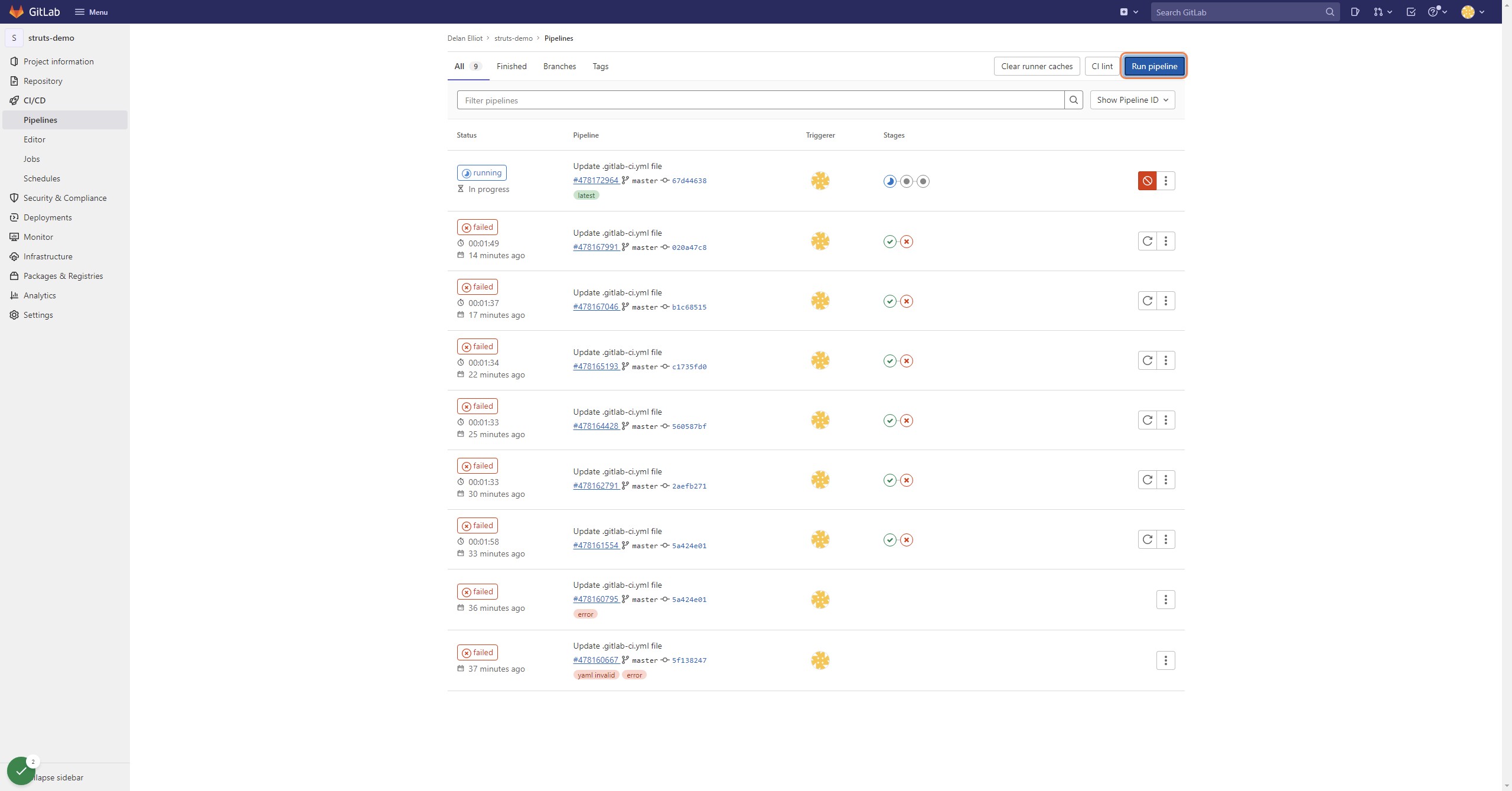This screenshot has height=791, width=1512.
Task: Open more actions for pipeline #478160667
Action: (1165, 660)
